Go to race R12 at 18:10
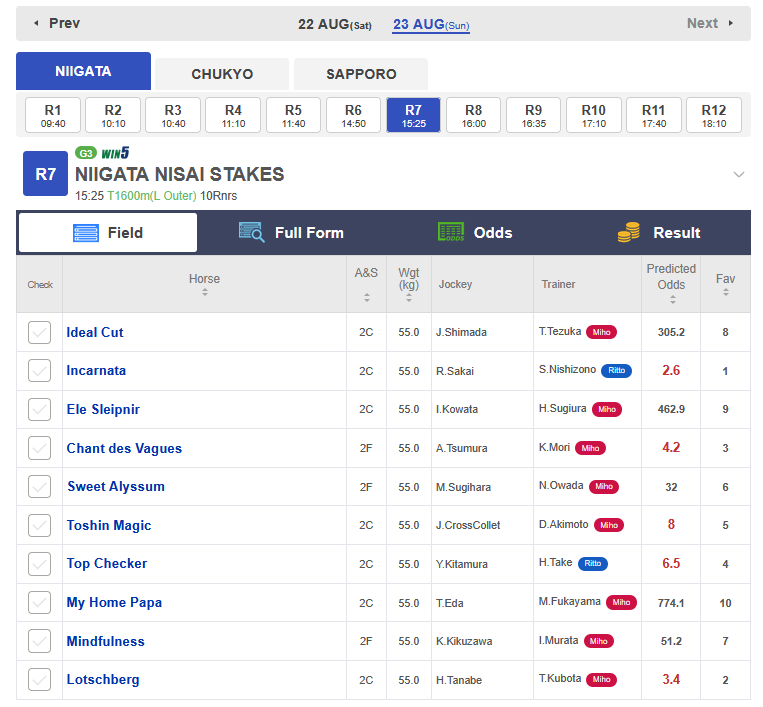The width and height of the screenshot is (763, 707). tap(714, 115)
